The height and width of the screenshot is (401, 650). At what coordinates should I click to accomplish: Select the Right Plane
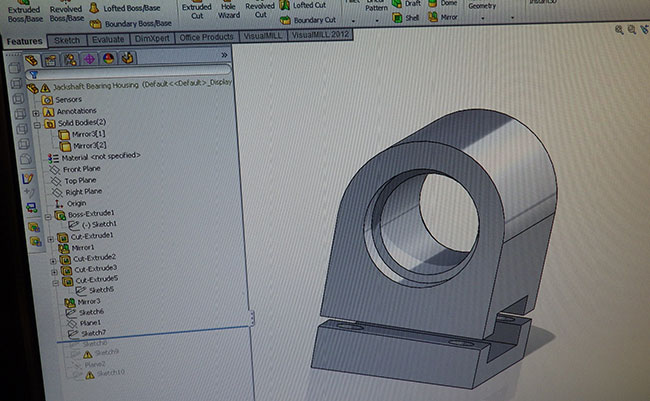(x=77, y=192)
